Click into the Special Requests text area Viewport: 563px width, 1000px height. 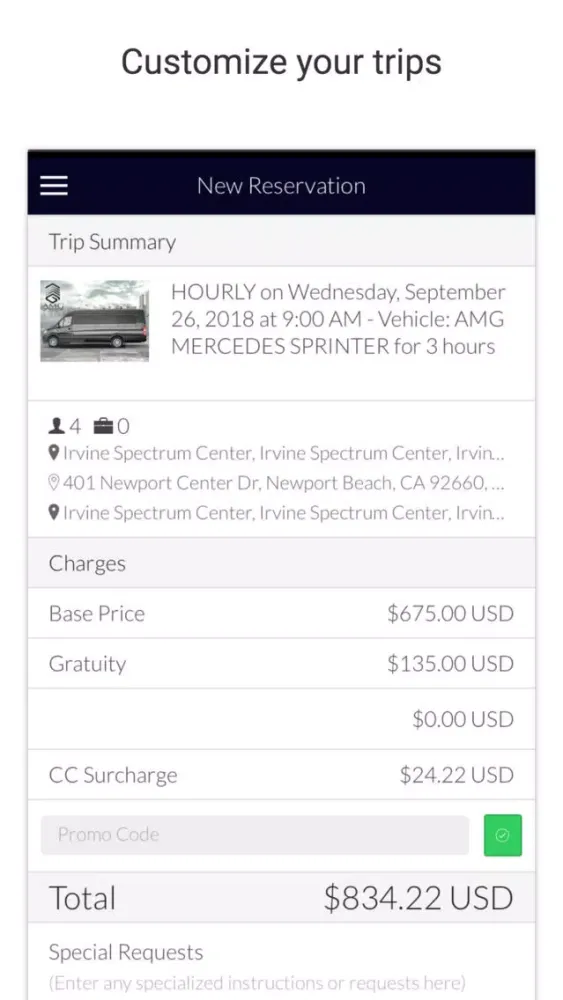click(281, 967)
